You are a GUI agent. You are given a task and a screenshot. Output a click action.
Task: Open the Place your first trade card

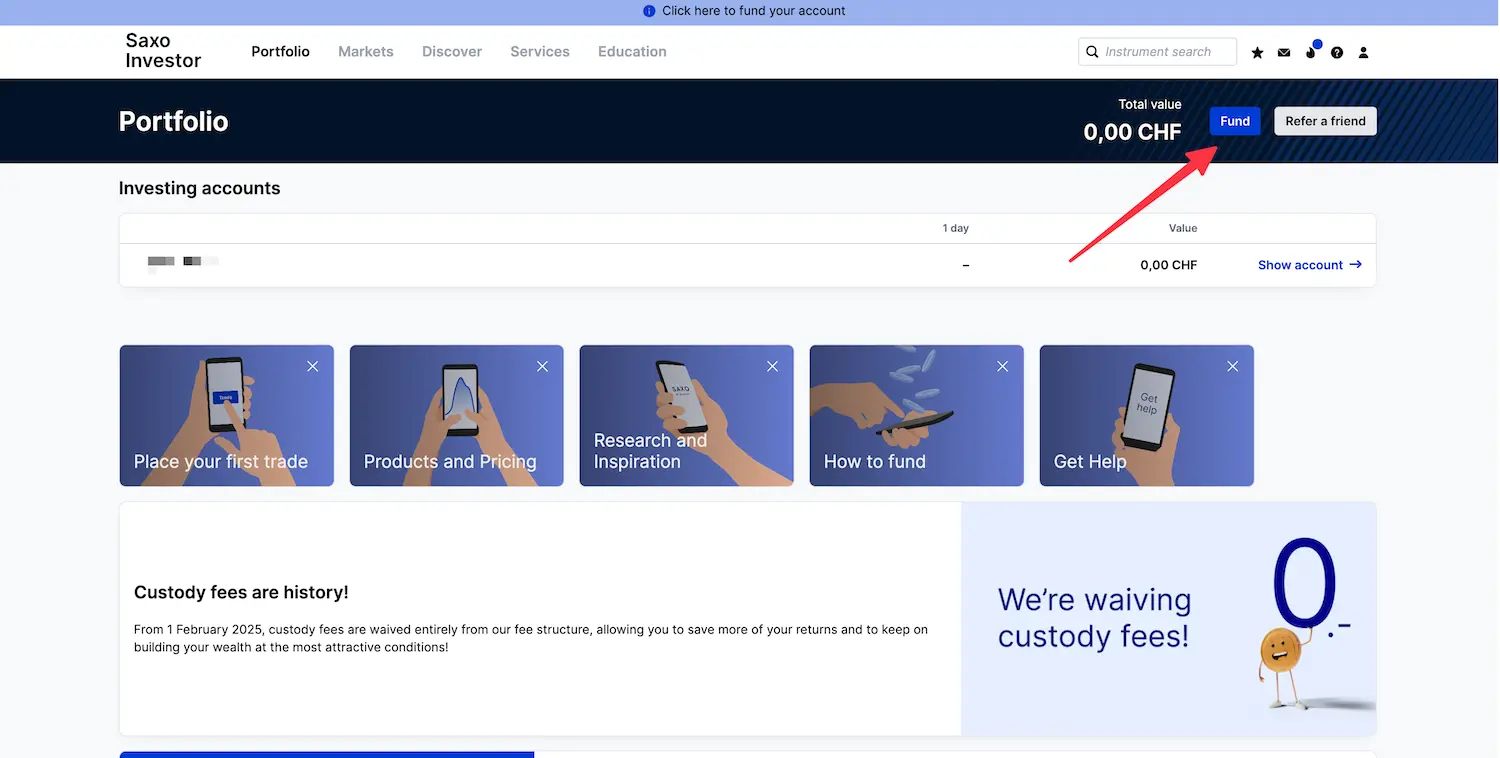[227, 416]
